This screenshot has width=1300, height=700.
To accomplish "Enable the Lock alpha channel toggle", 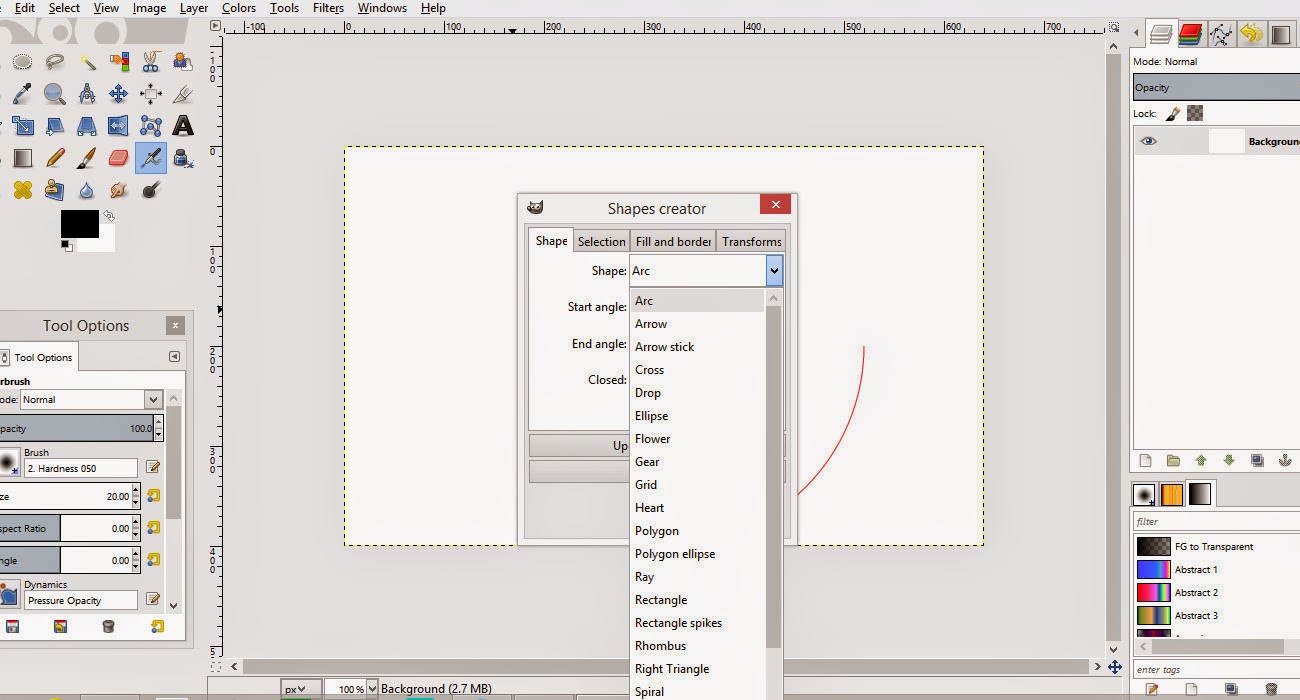I will tap(1194, 113).
